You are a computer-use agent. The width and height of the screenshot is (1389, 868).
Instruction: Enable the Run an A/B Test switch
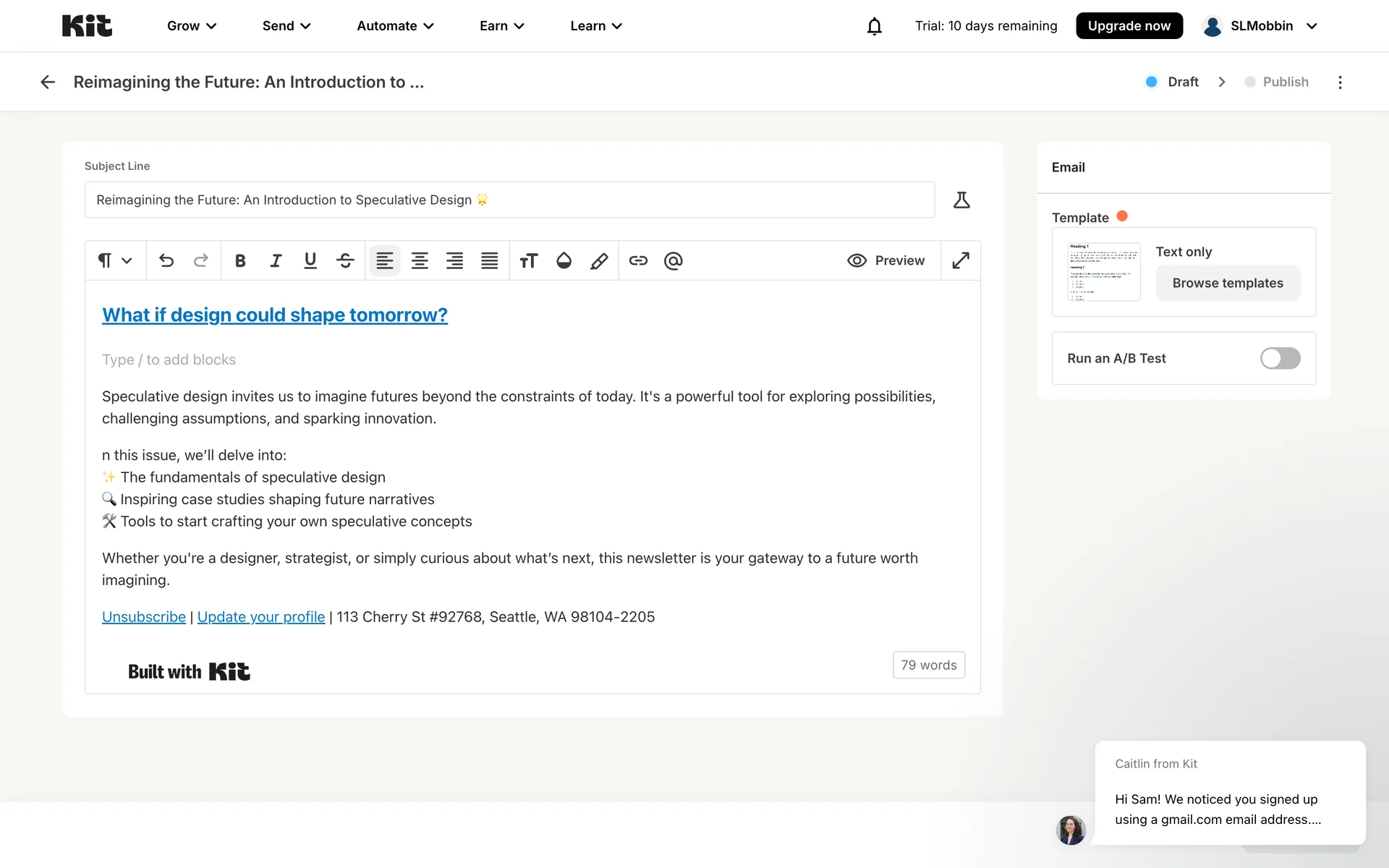pyautogui.click(x=1280, y=358)
